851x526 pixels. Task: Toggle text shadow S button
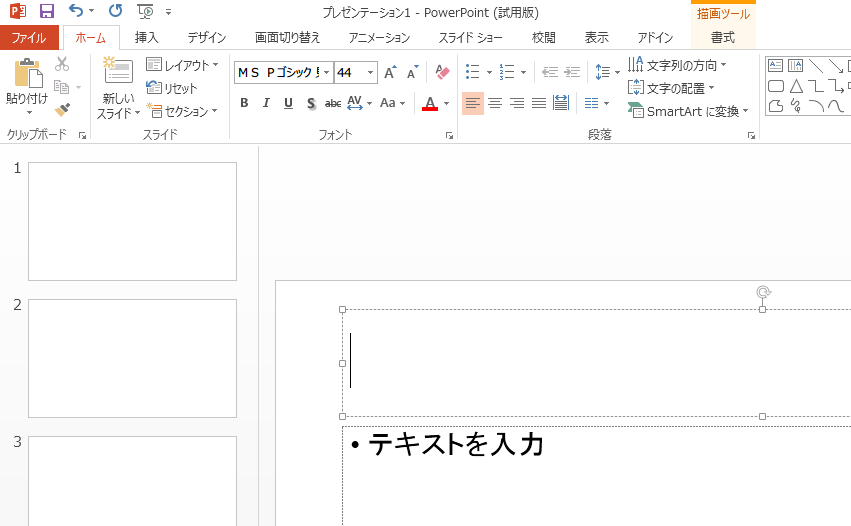311,103
